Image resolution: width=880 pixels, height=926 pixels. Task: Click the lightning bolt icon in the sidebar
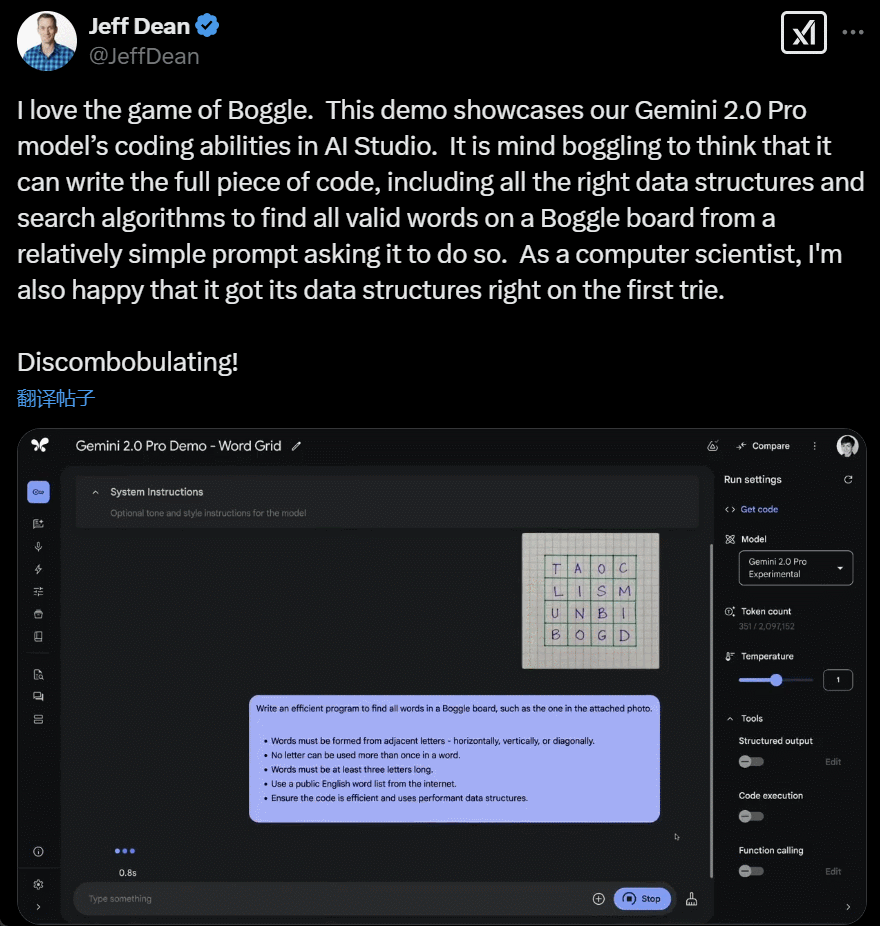click(x=38, y=569)
